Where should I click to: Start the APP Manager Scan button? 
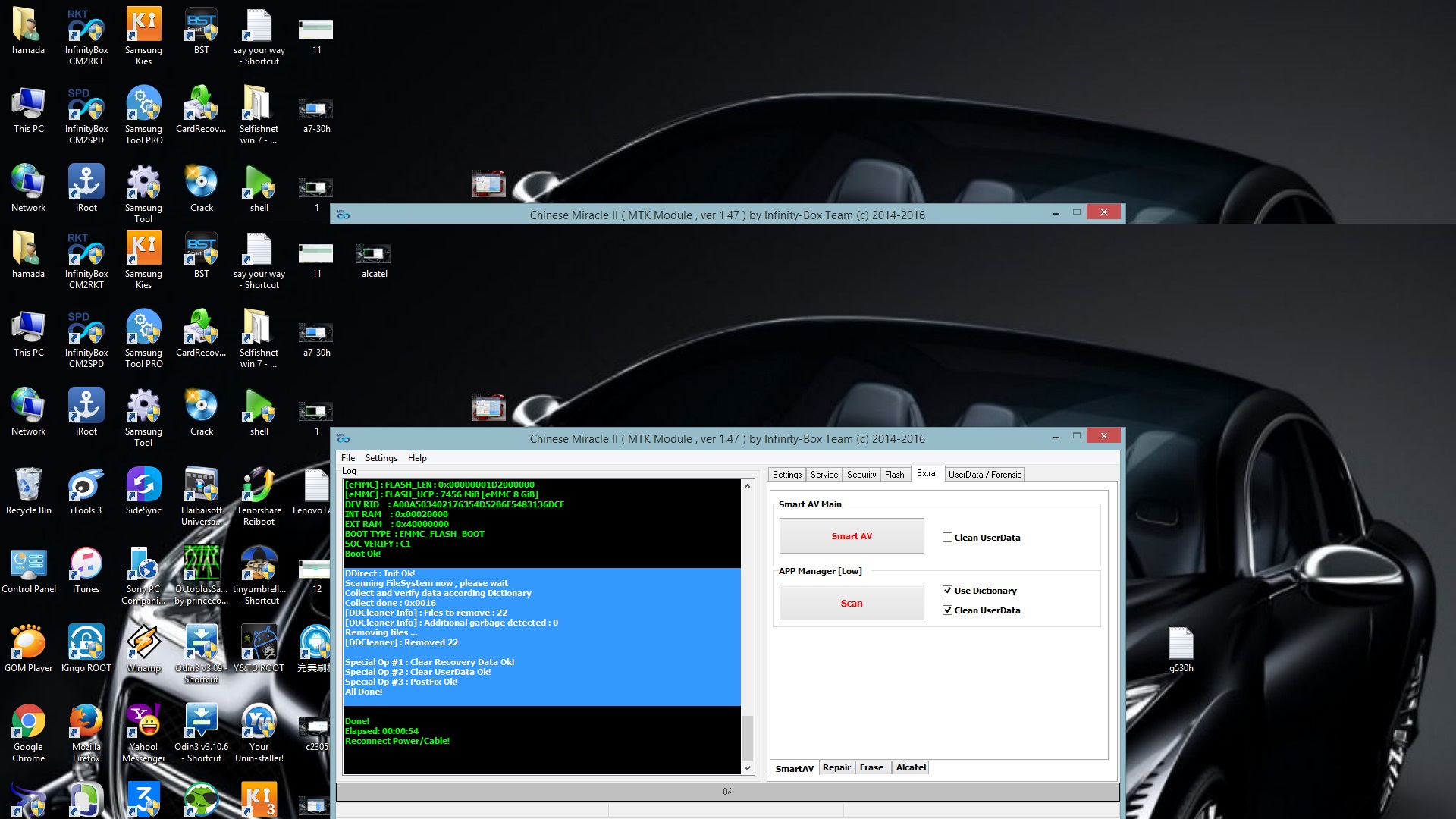(x=852, y=603)
